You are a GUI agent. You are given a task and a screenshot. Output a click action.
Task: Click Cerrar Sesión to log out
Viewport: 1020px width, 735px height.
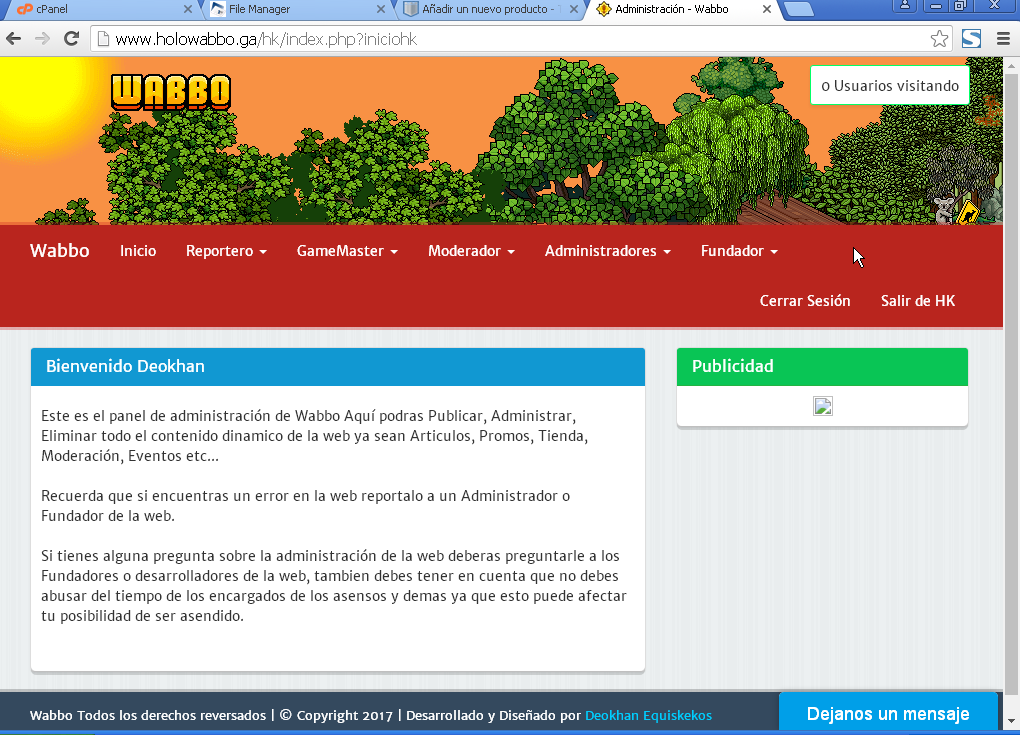(805, 301)
